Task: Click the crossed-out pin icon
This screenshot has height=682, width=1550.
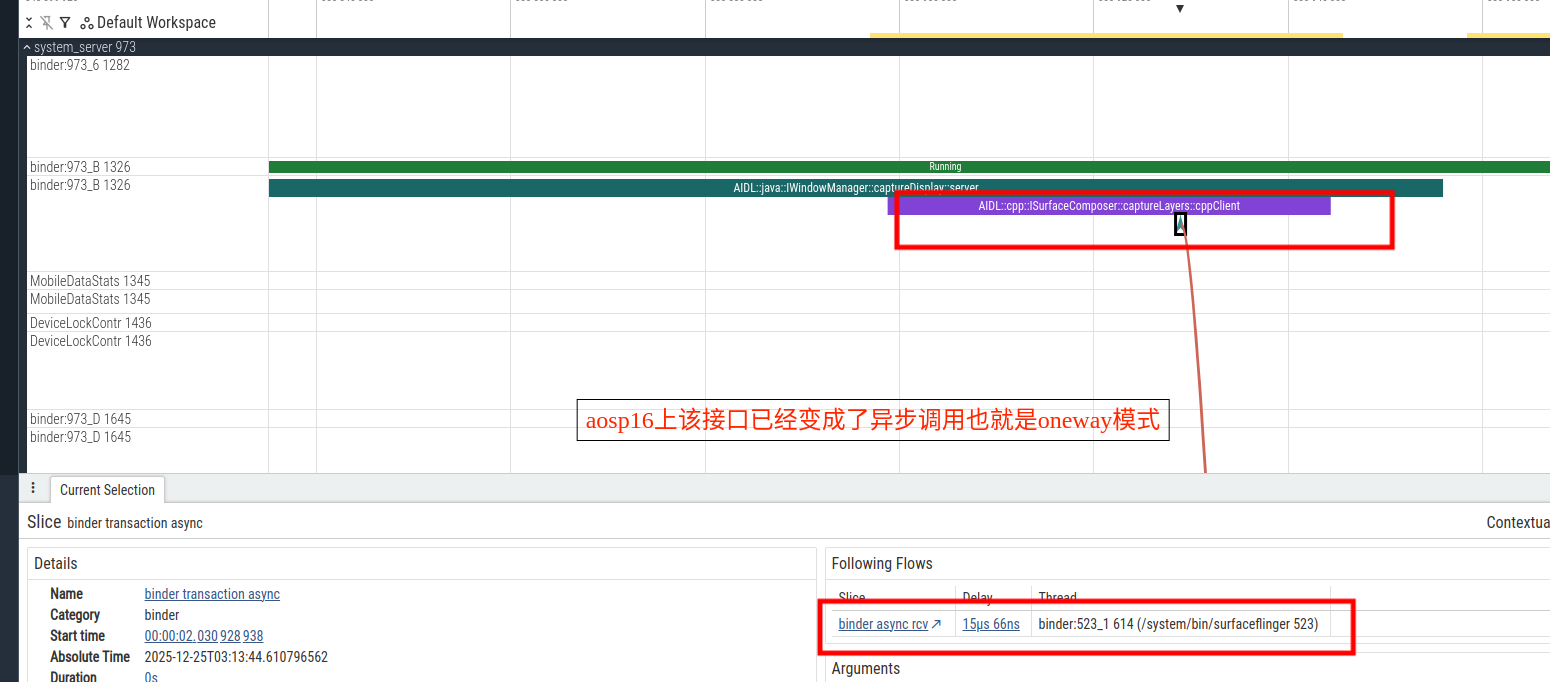Action: [46, 22]
